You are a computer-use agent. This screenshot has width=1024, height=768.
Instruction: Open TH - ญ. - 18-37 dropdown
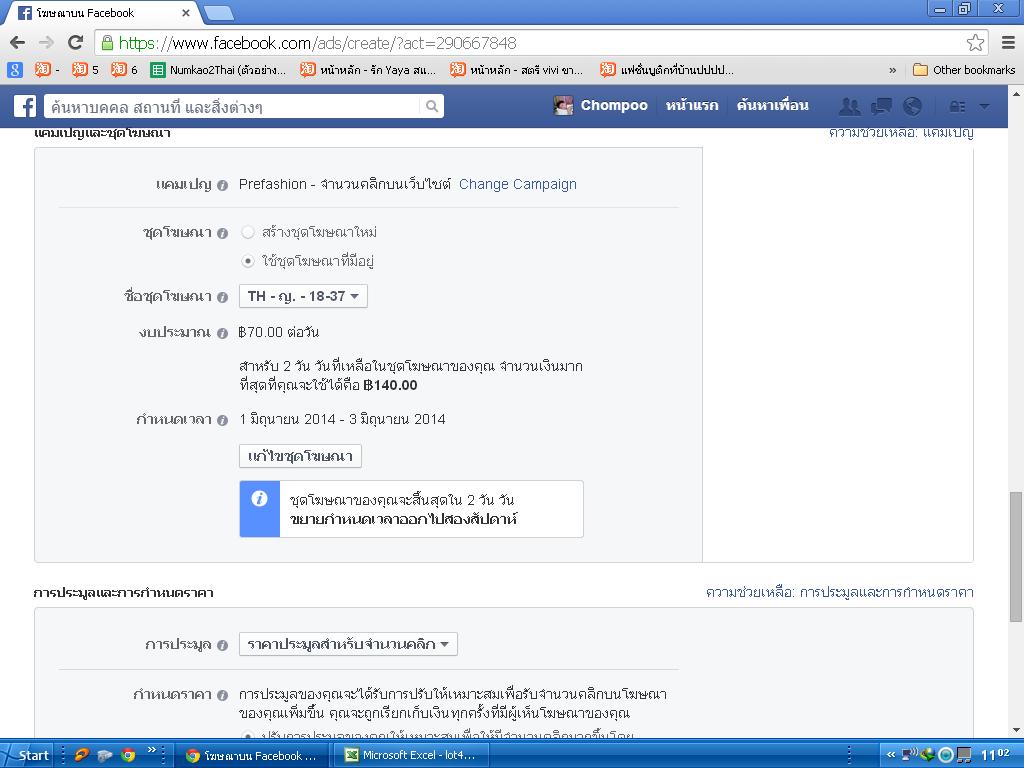(303, 296)
